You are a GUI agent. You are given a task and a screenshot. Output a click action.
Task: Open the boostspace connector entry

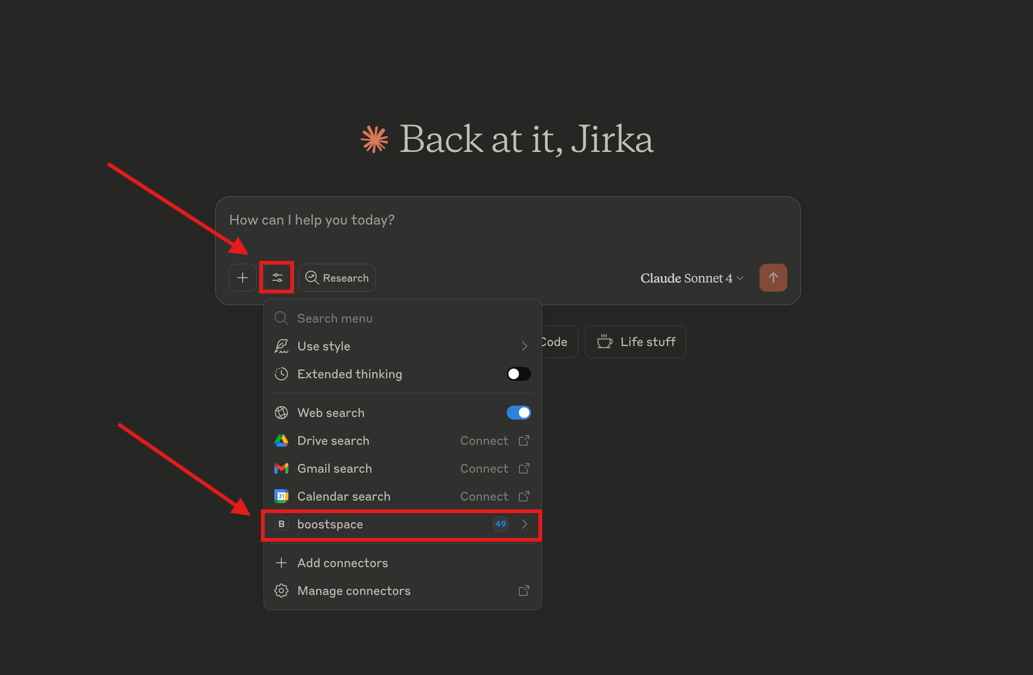[x=401, y=525]
